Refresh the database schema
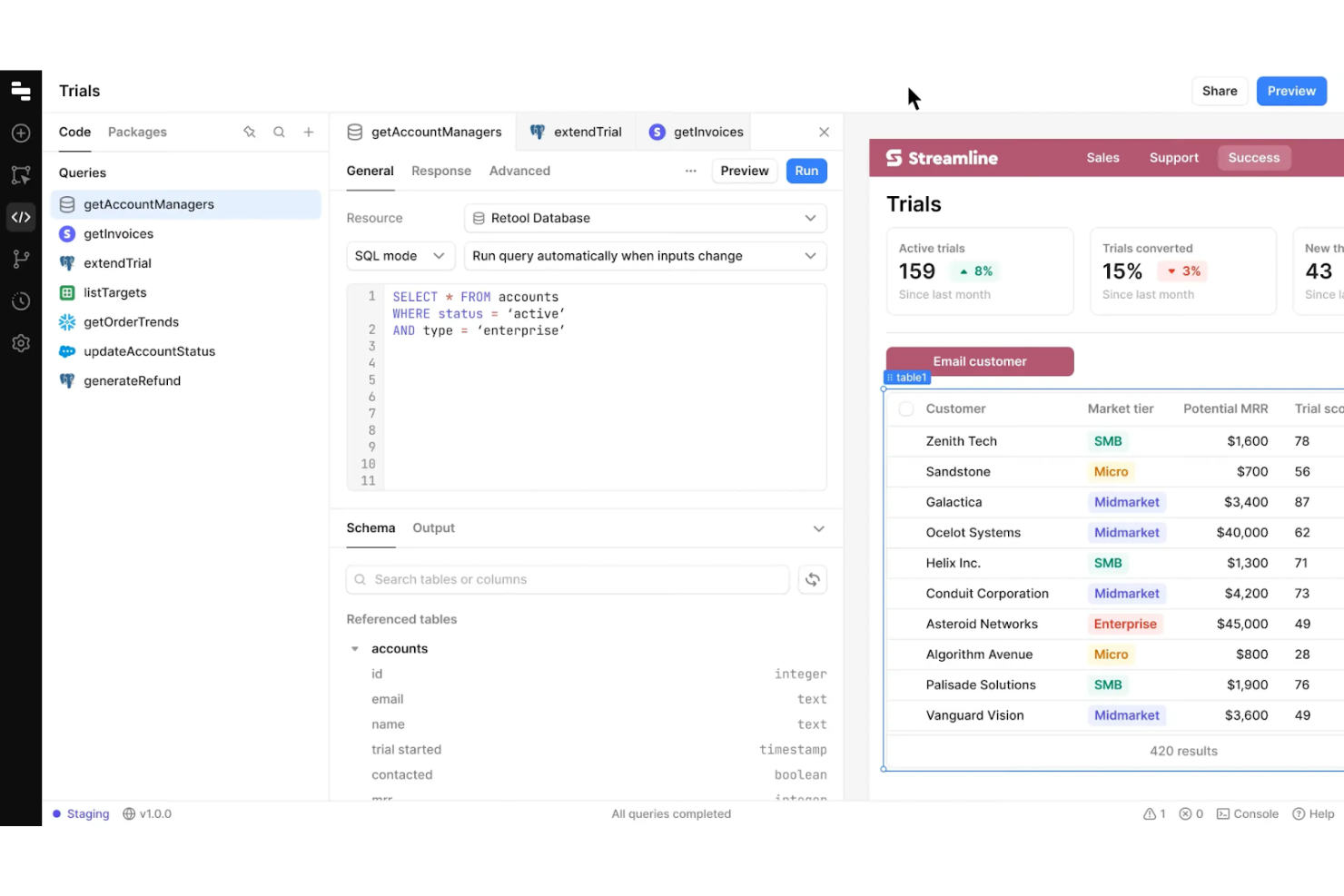The image size is (1344, 896). click(813, 579)
